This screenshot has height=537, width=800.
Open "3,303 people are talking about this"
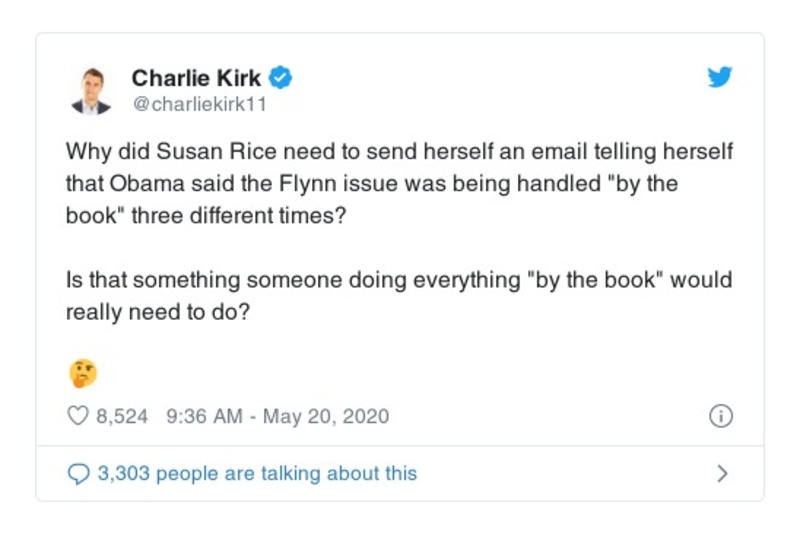click(257, 473)
